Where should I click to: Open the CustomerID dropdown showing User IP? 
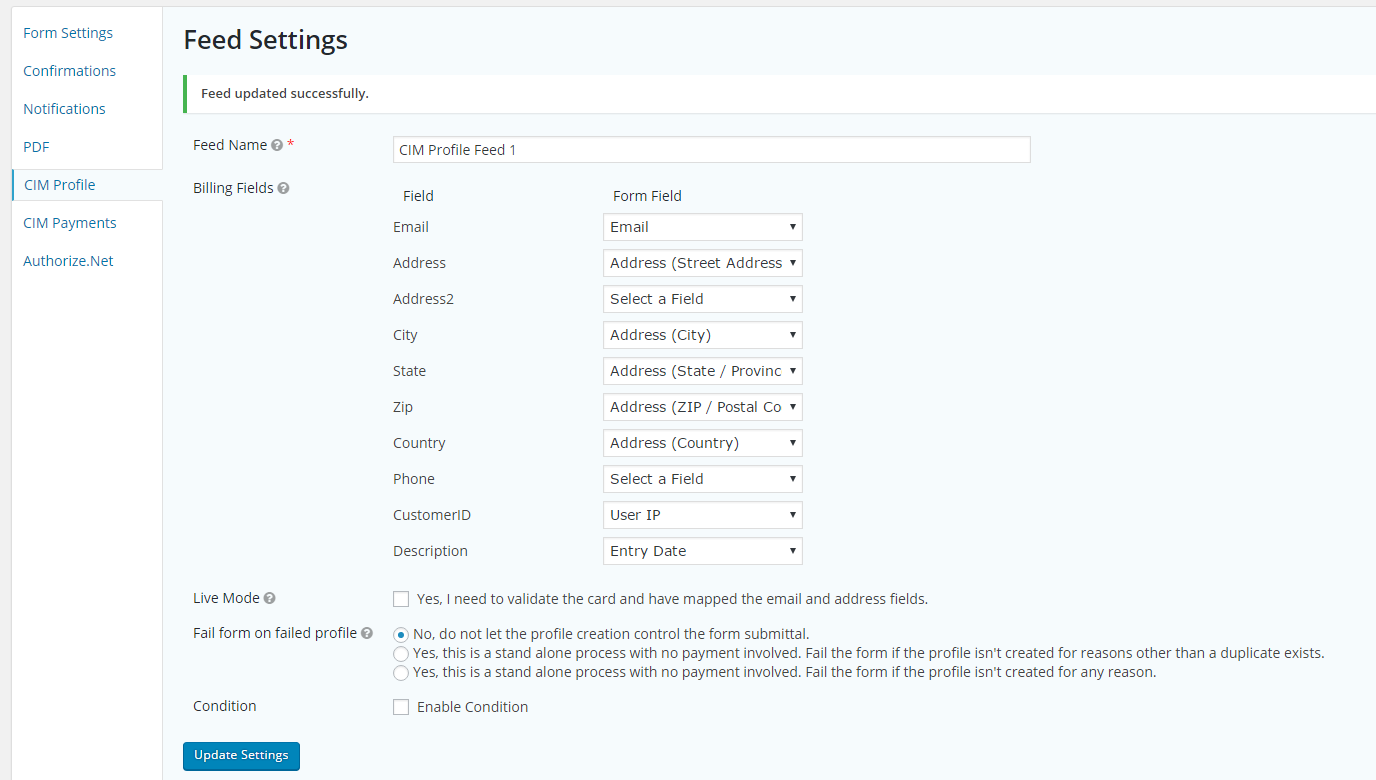703,515
